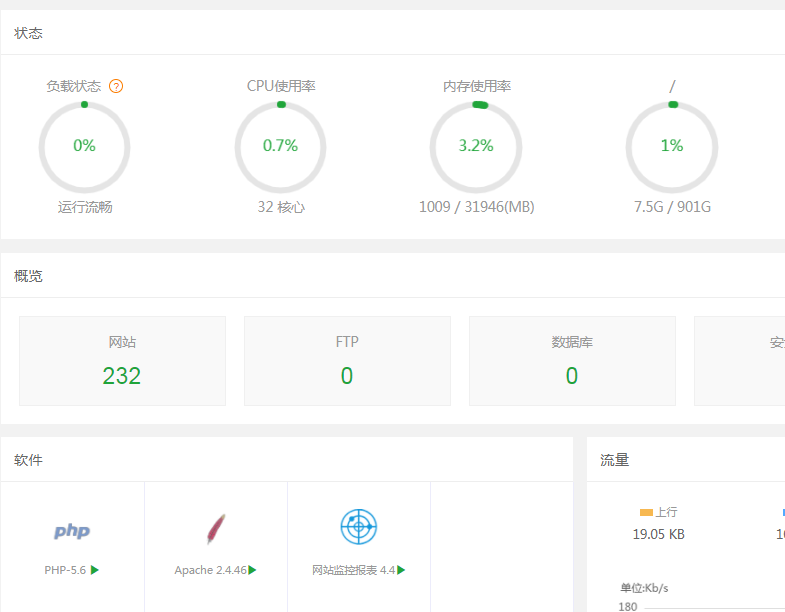Open the PHP logo icon

point(72,531)
